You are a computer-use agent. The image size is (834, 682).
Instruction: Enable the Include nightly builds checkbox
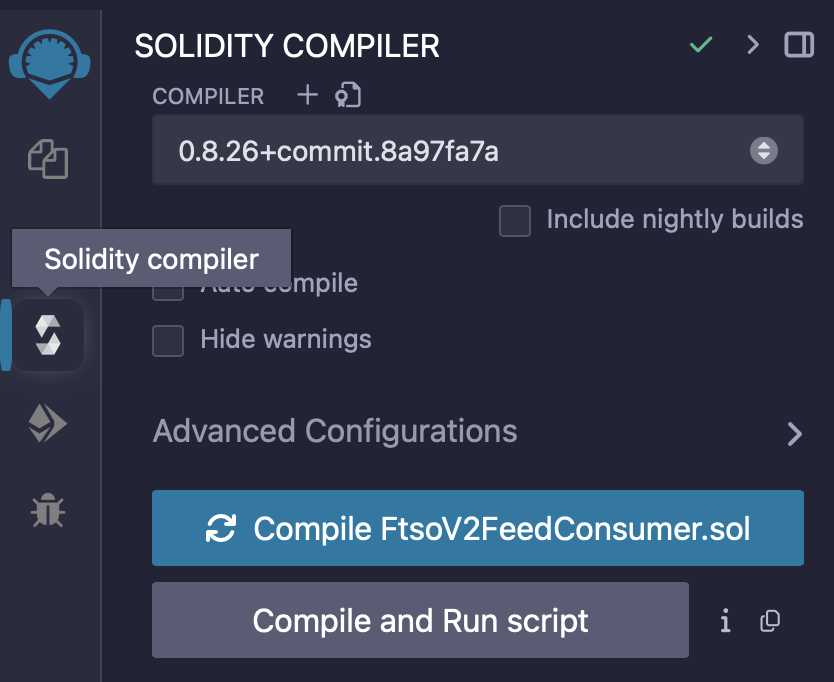click(515, 221)
